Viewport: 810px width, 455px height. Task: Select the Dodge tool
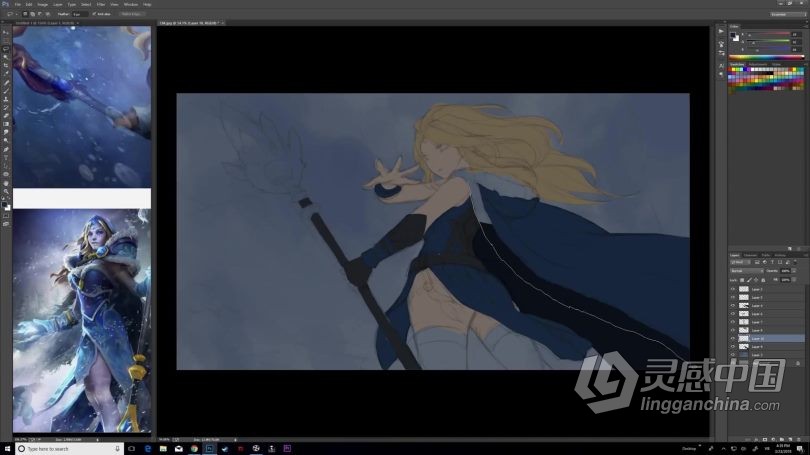[x=6, y=140]
